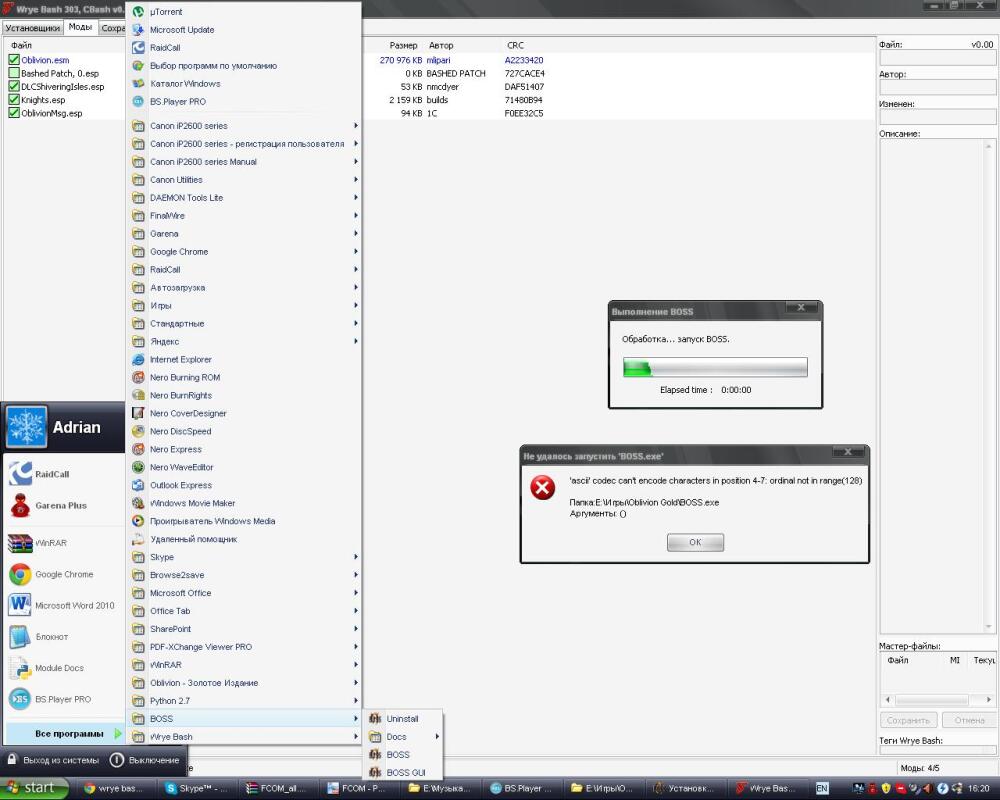Image resolution: width=1000 pixels, height=800 pixels.
Task: Click Выход из системы button
Action: pos(54,760)
